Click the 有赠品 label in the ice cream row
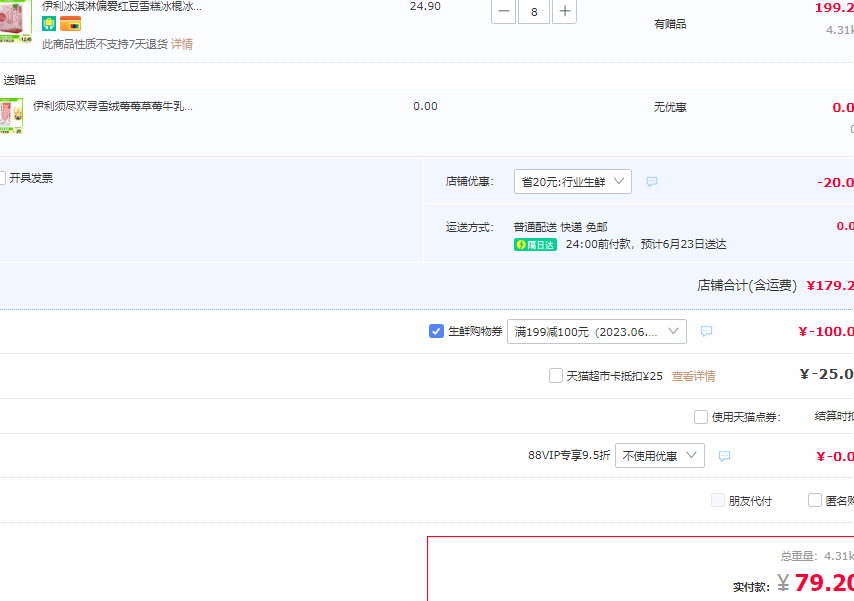The width and height of the screenshot is (854, 601). pyautogui.click(x=670, y=24)
